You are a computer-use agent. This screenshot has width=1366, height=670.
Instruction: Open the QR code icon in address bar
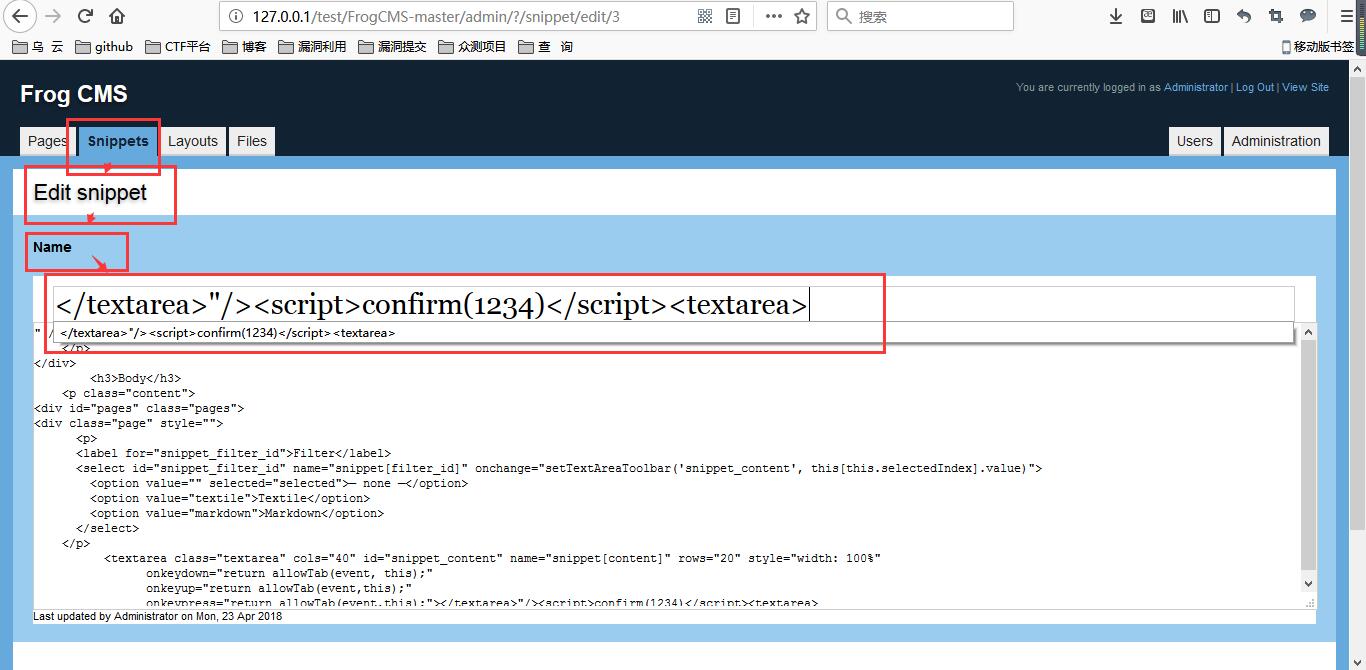pos(705,16)
